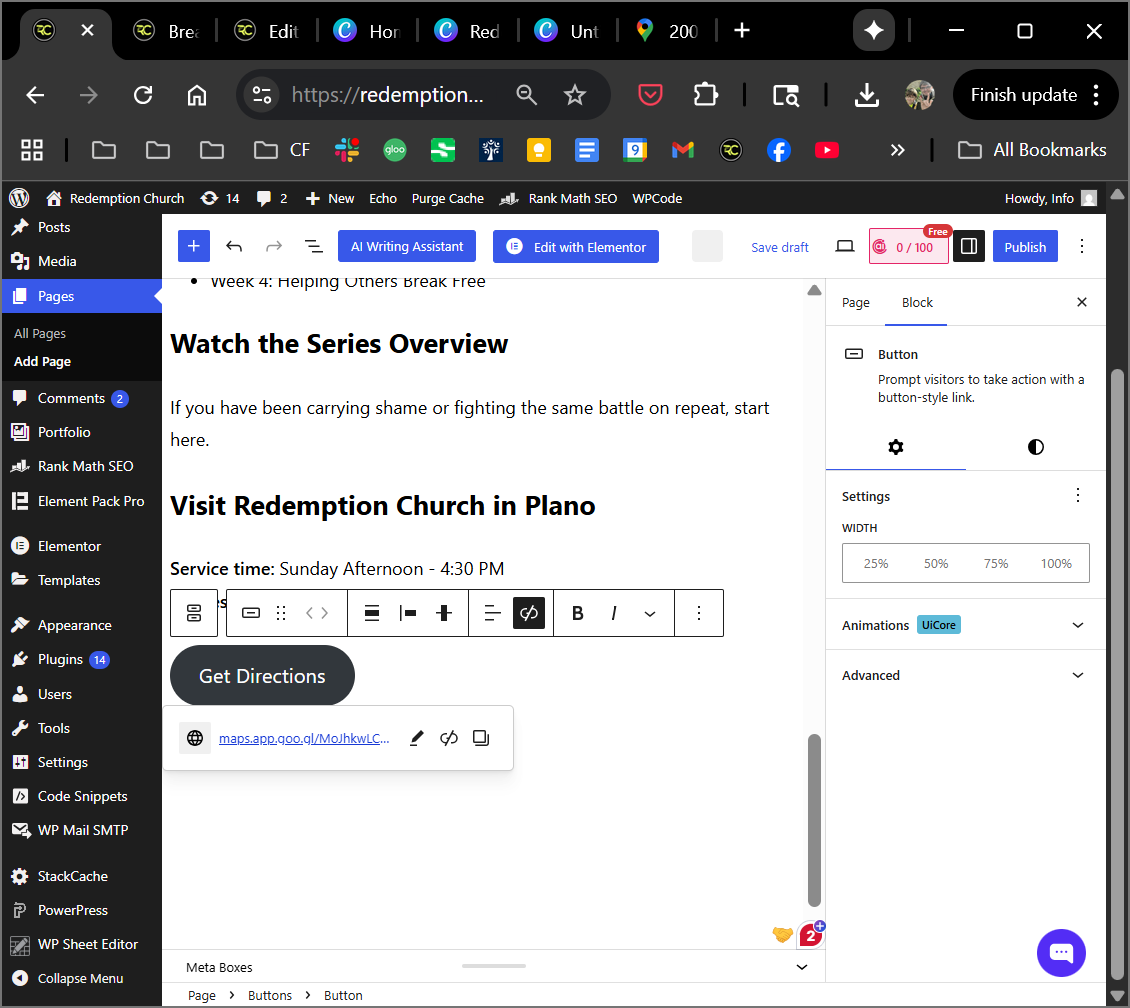
Task: Toggle italic formatting on button text
Action: pyautogui.click(x=614, y=613)
